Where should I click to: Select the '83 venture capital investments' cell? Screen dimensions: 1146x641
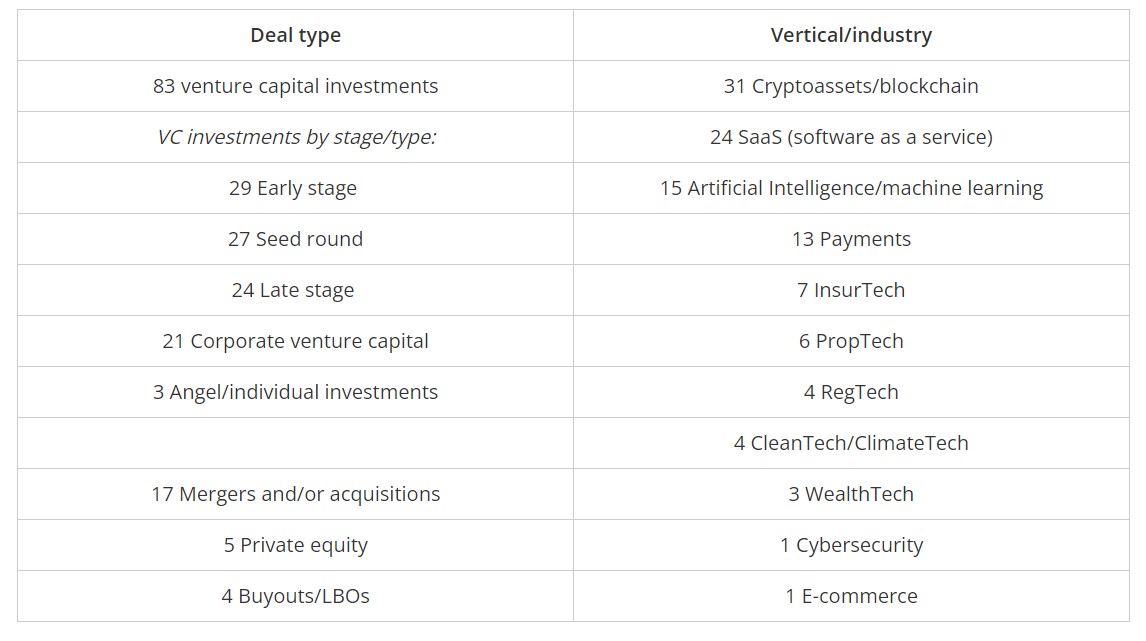click(295, 86)
